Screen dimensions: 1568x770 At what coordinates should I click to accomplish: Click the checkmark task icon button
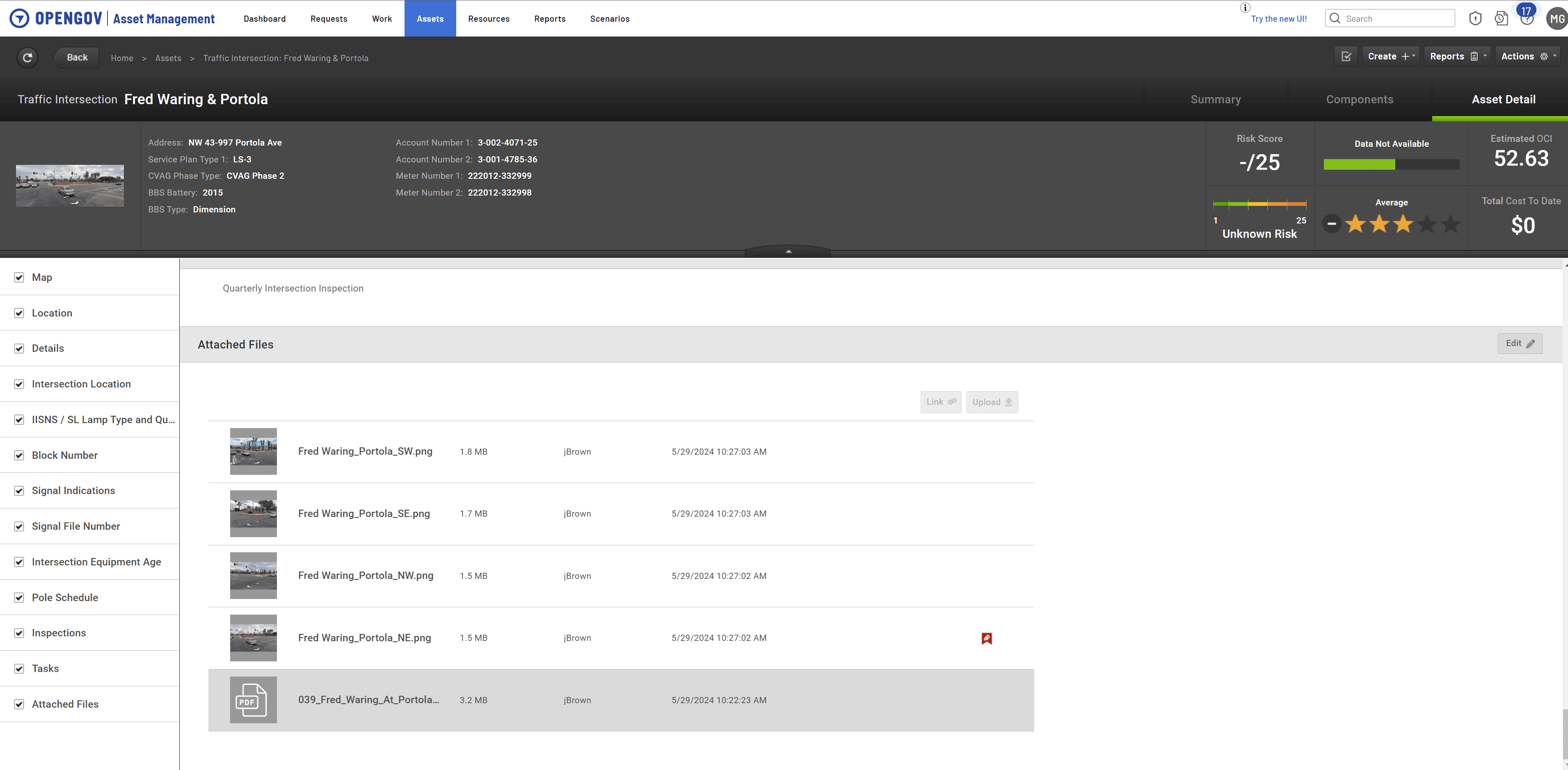coord(1346,57)
